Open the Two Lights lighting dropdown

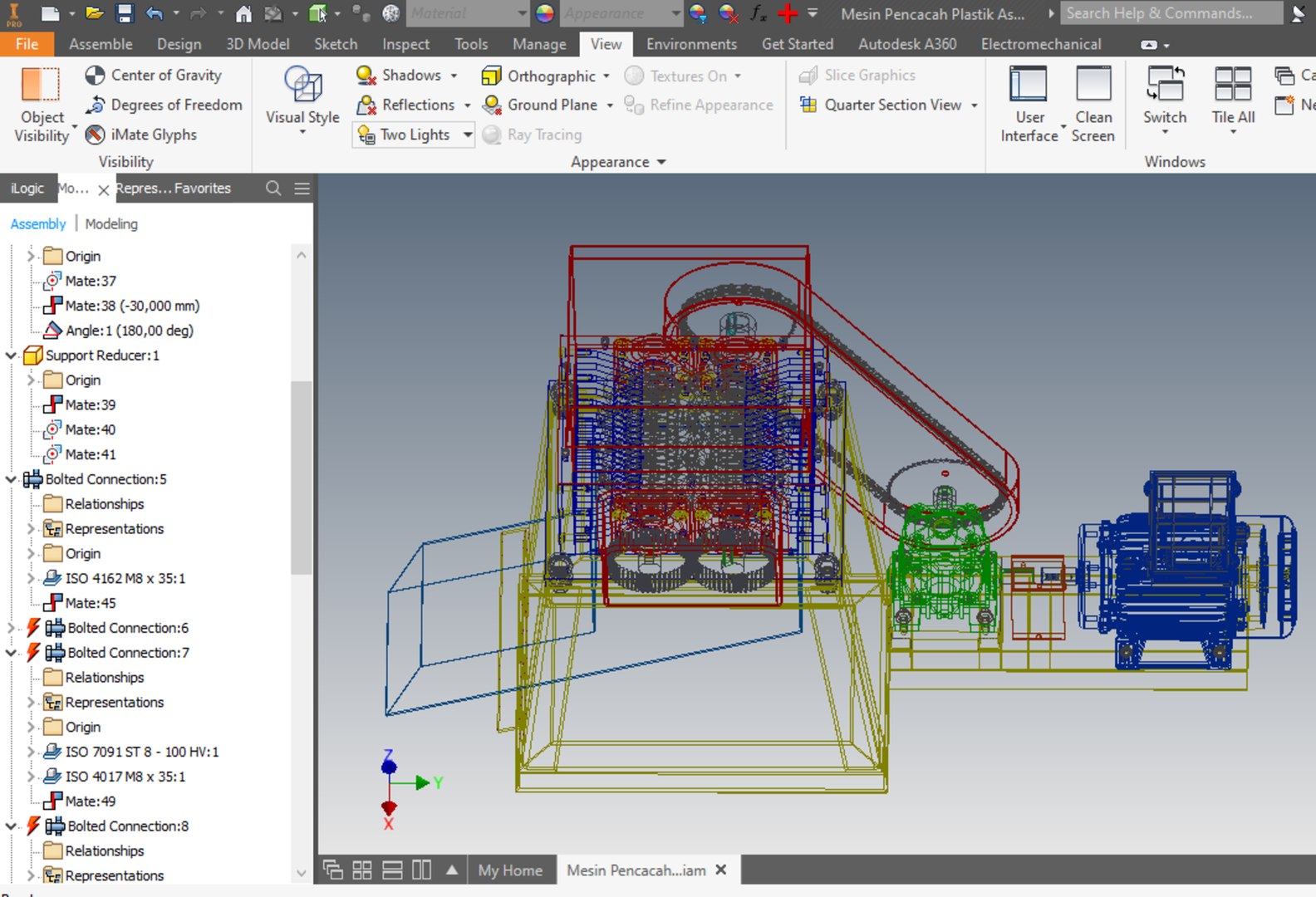(x=467, y=135)
